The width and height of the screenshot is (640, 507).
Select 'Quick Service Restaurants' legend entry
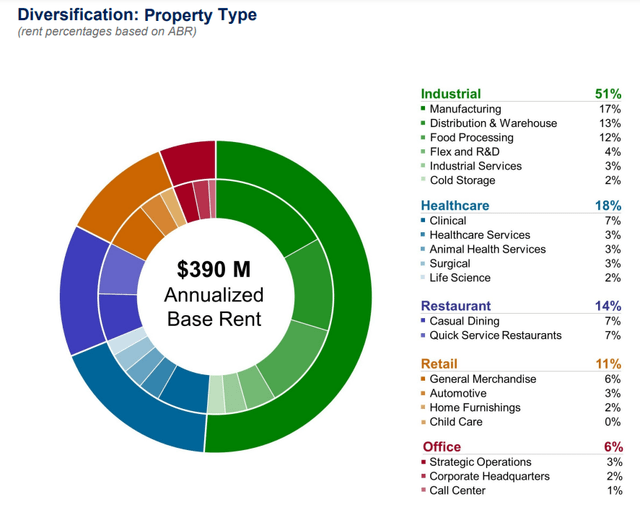click(496, 336)
